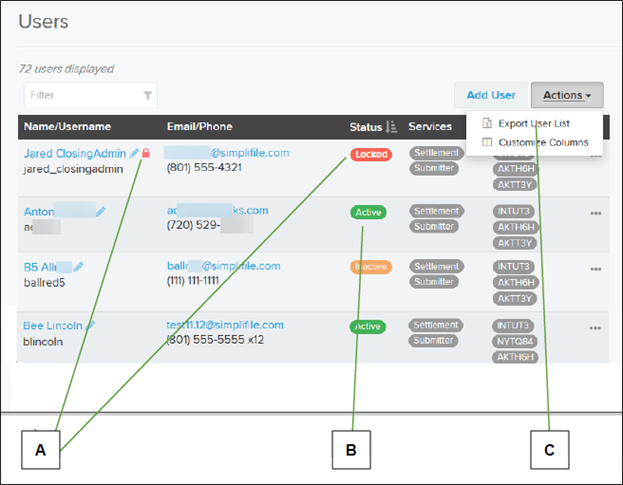Image resolution: width=623 pixels, height=485 pixels.
Task: Sort by the Name/Username column header
Action: coord(68,127)
